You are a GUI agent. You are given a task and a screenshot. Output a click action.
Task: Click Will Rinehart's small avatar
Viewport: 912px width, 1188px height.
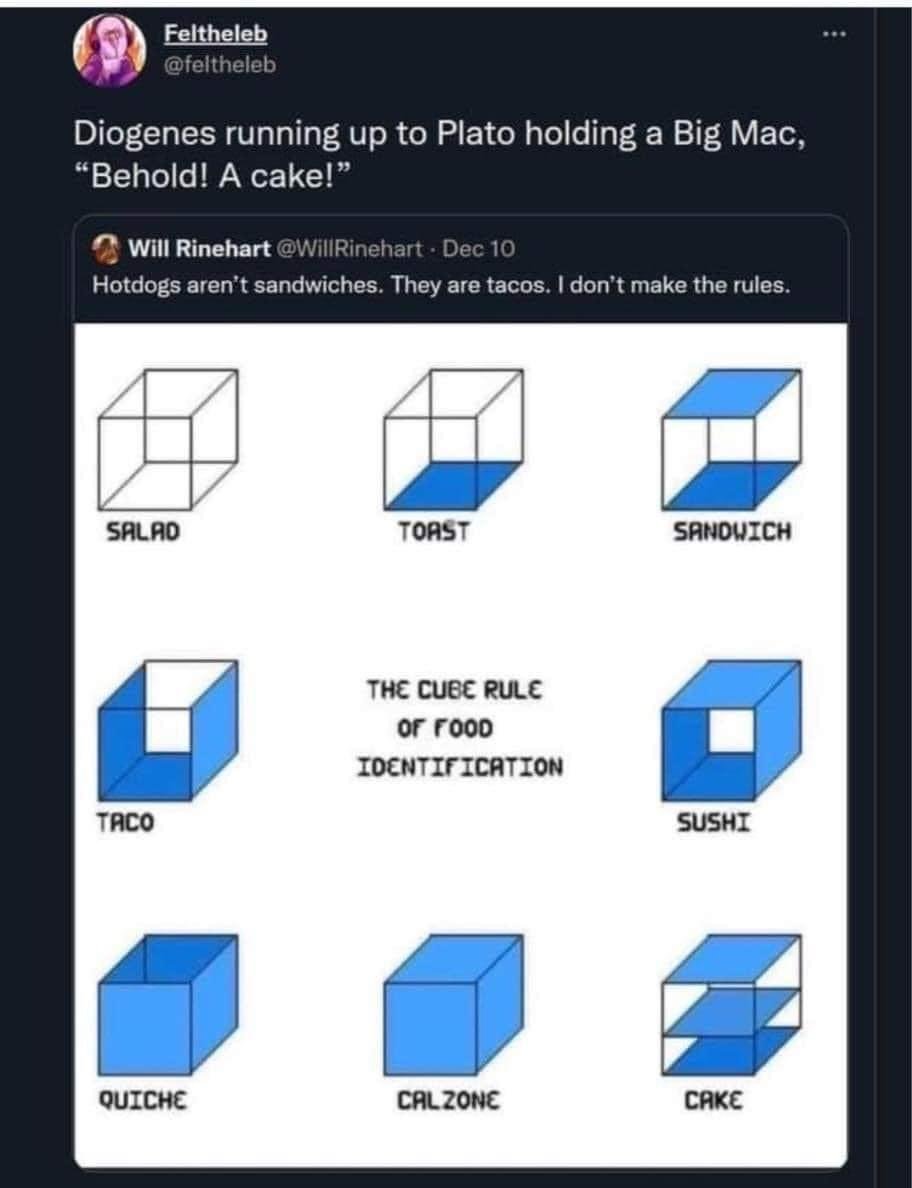(x=106, y=249)
